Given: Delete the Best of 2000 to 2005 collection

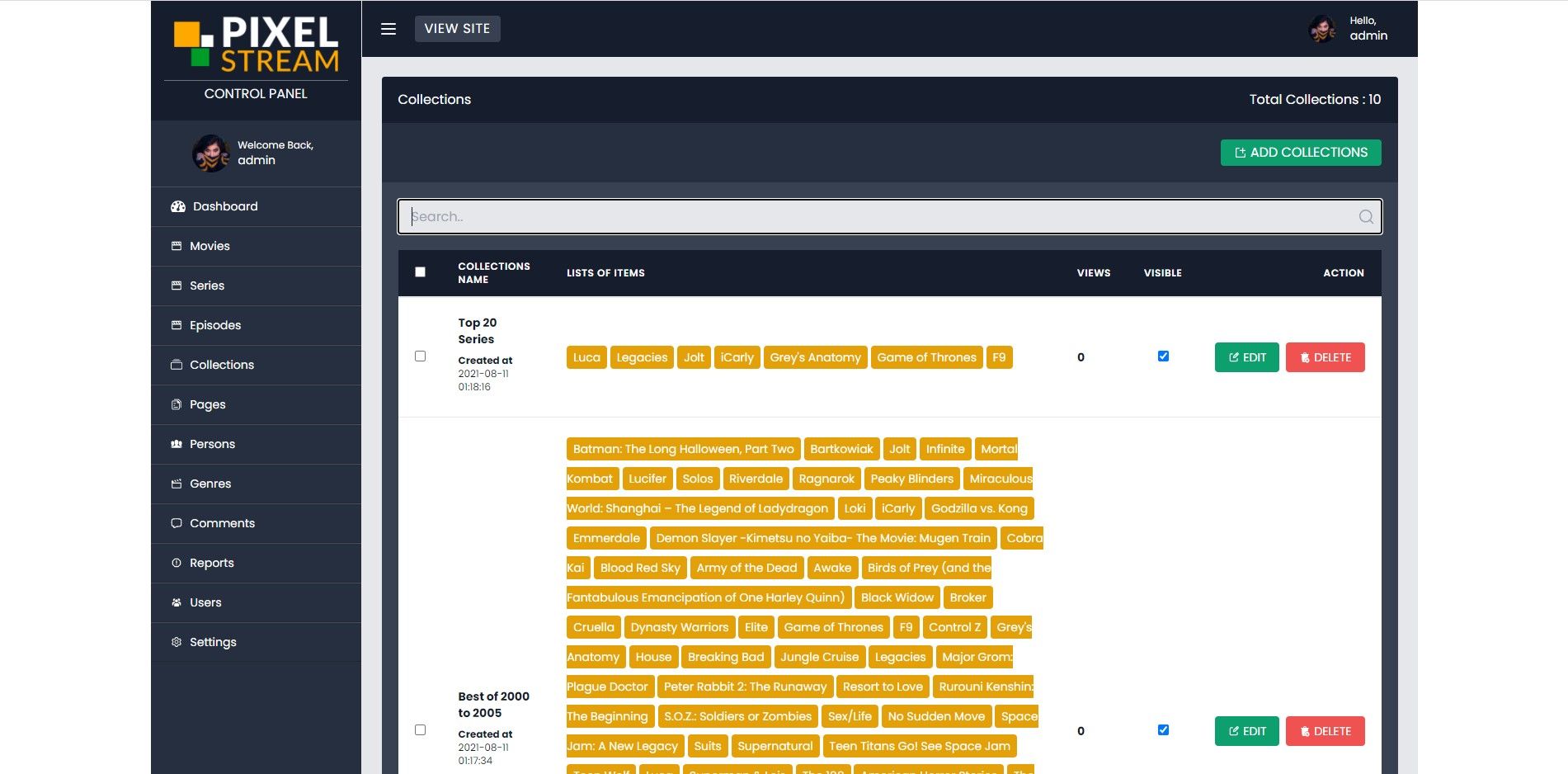Looking at the screenshot, I should point(1325,731).
